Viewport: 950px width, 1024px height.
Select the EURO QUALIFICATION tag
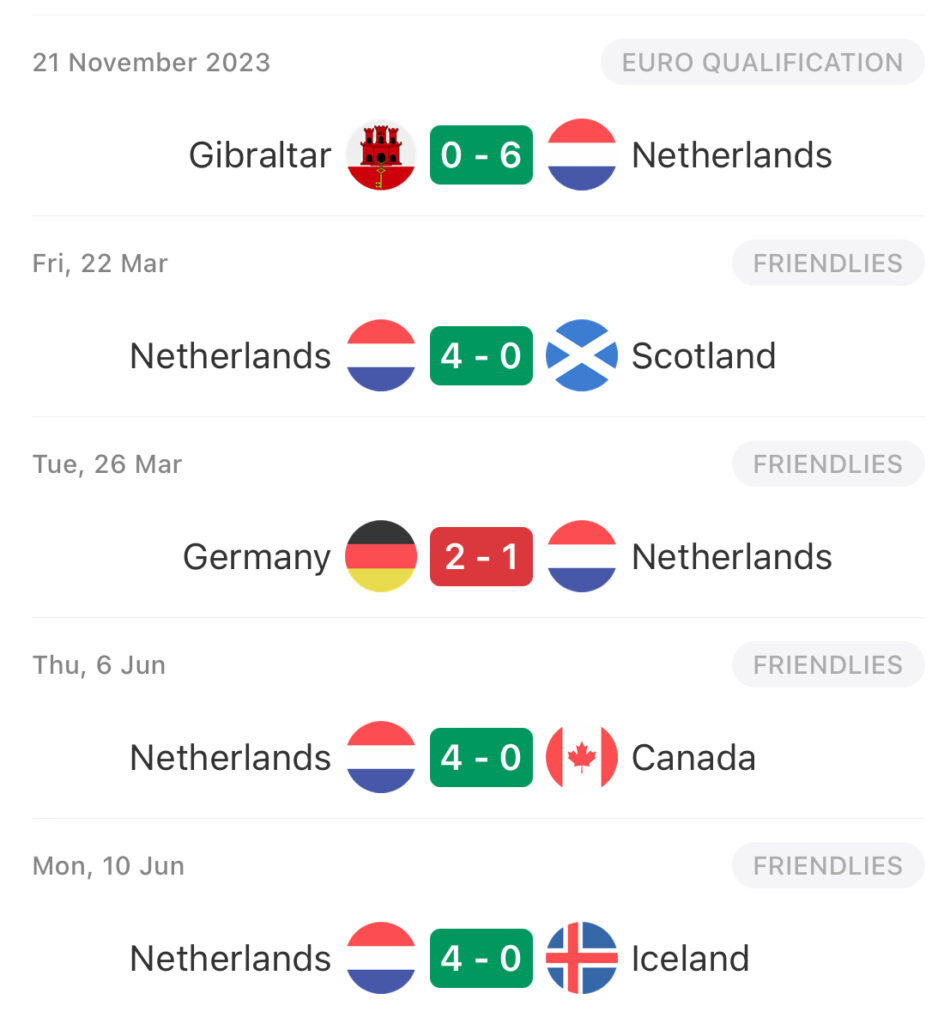[762, 62]
